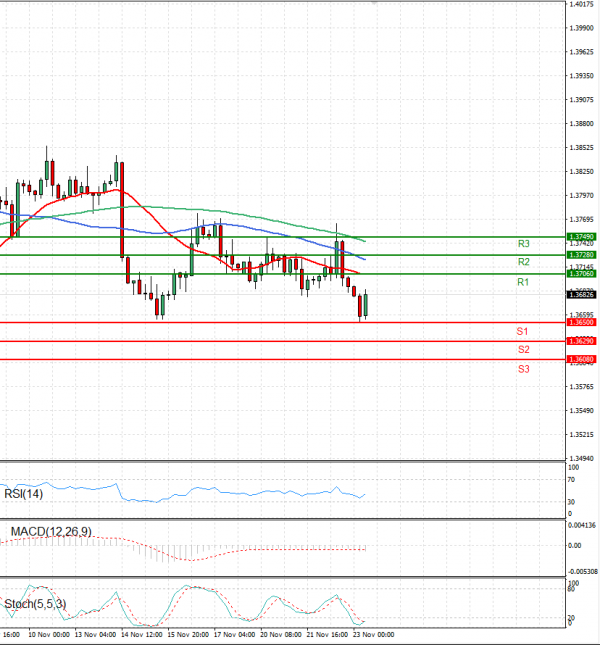The image size is (600, 645).
Task: Click the S3 support label
Action: [523, 369]
